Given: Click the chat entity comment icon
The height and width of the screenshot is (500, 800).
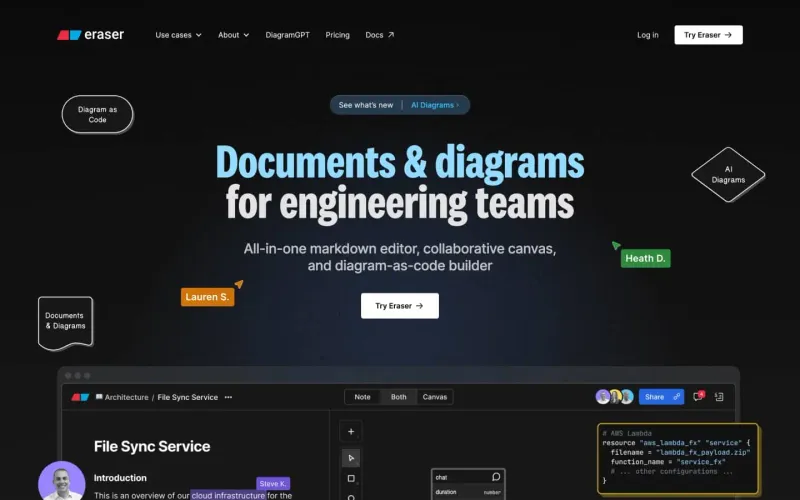Looking at the screenshot, I should (x=496, y=477).
